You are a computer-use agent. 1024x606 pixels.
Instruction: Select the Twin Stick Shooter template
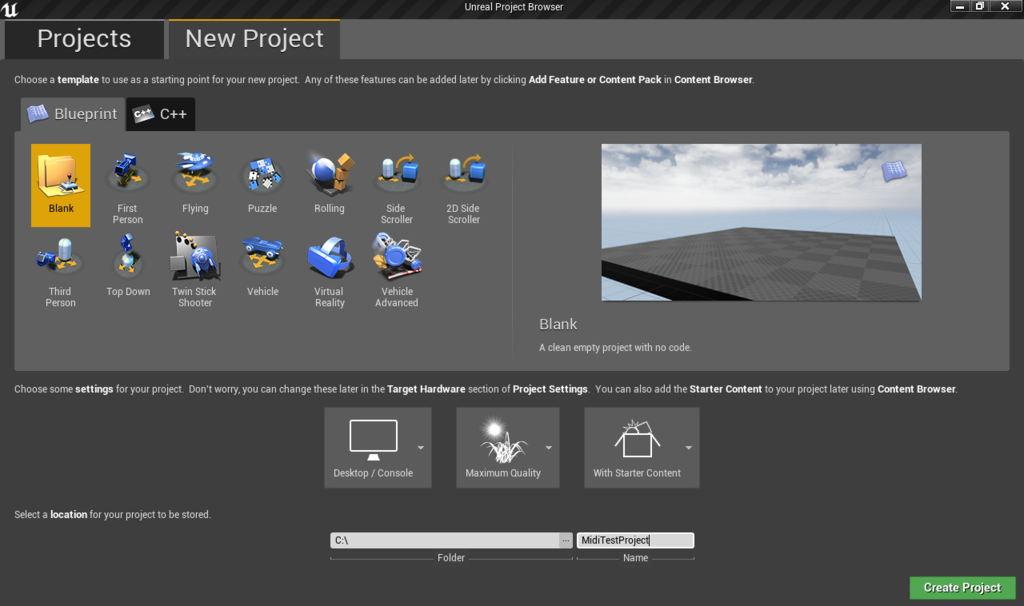[x=195, y=269]
